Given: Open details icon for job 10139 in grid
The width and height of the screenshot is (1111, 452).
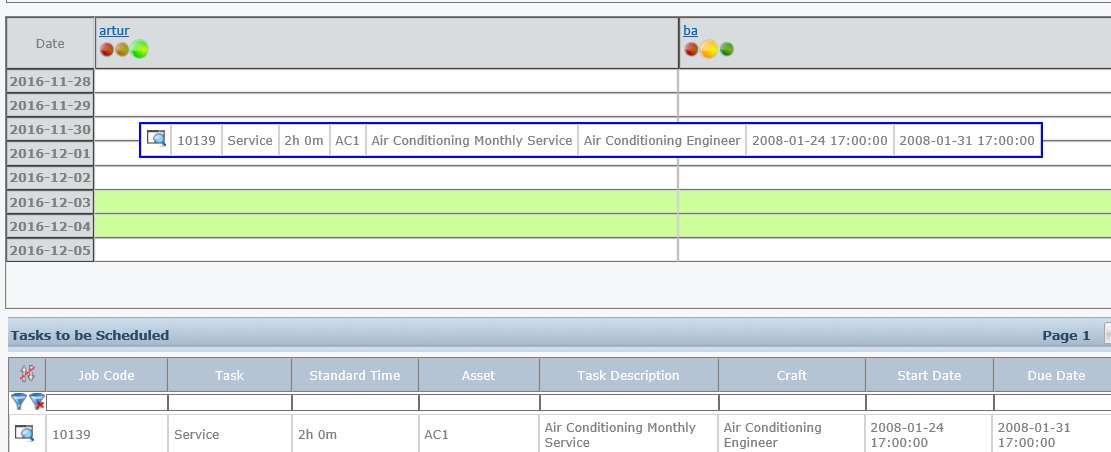Looking at the screenshot, I should [25, 434].
